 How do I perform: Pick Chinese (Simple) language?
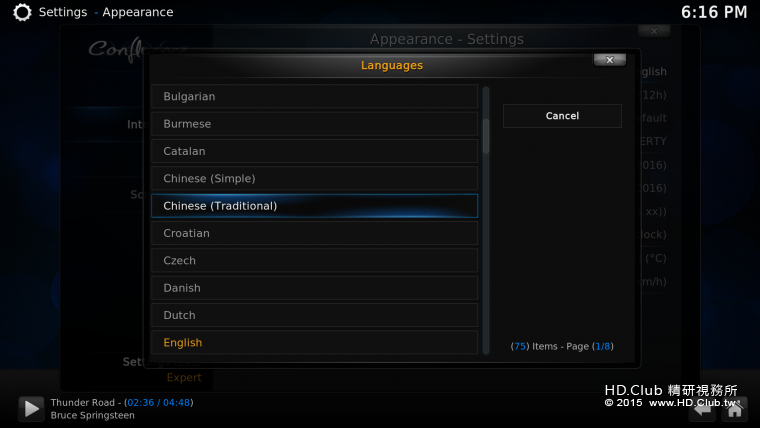coord(314,178)
